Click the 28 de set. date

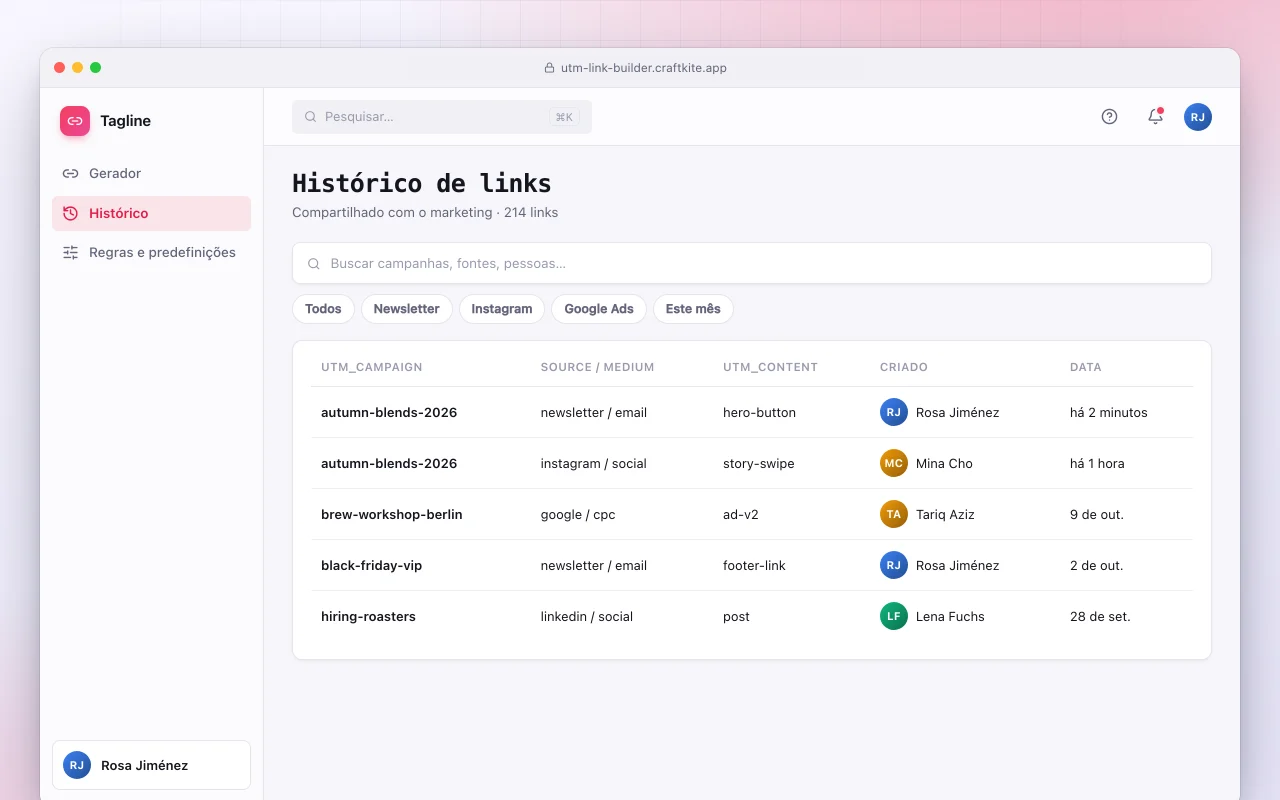1100,616
